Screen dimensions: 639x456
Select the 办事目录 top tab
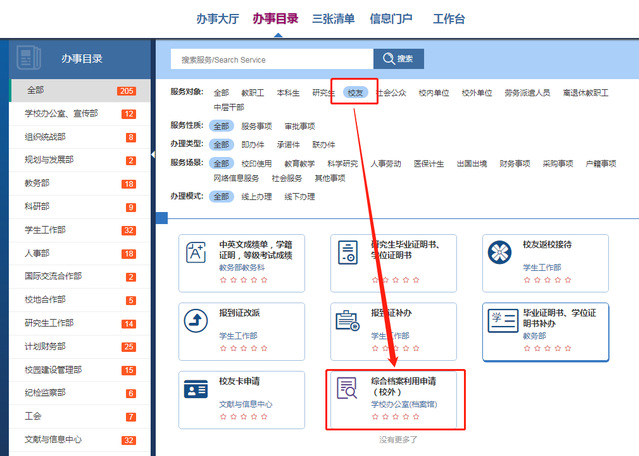275,19
